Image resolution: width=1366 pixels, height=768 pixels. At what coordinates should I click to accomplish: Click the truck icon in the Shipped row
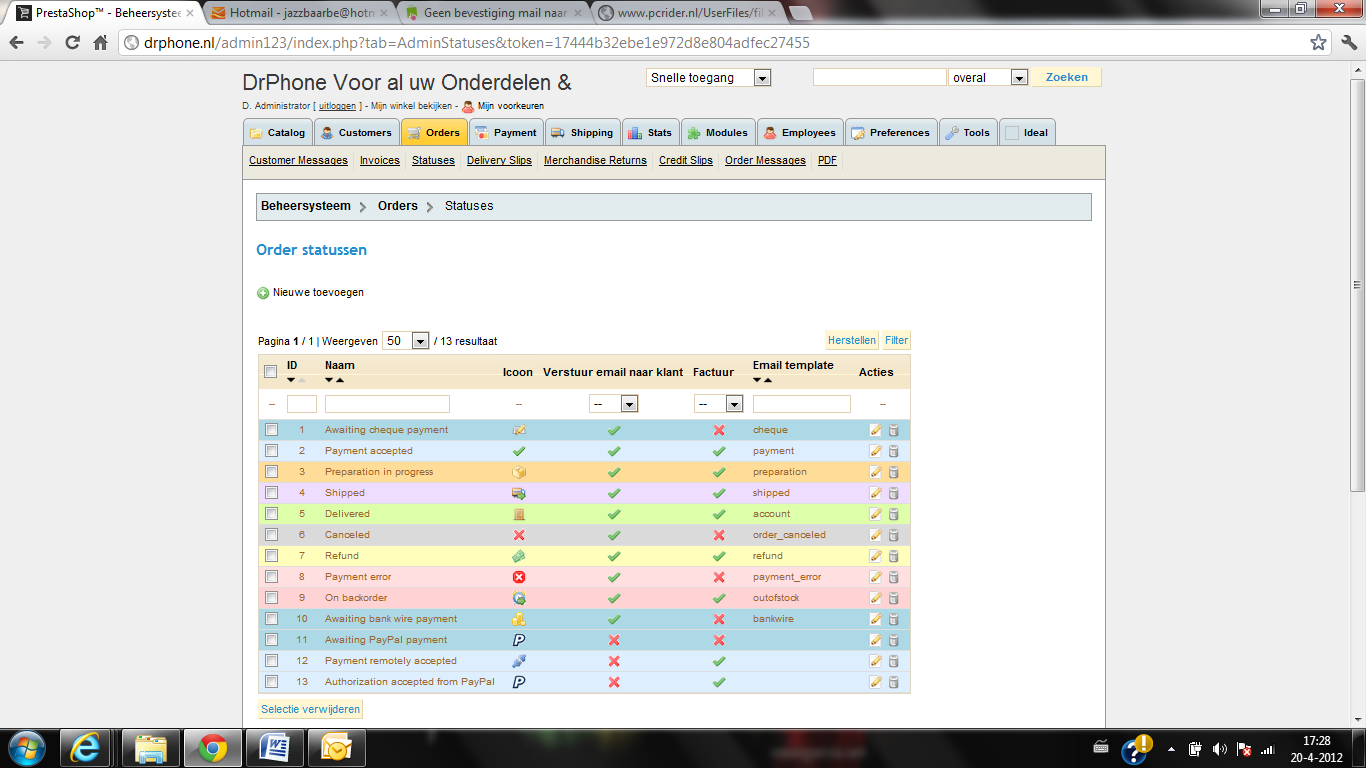click(x=519, y=493)
